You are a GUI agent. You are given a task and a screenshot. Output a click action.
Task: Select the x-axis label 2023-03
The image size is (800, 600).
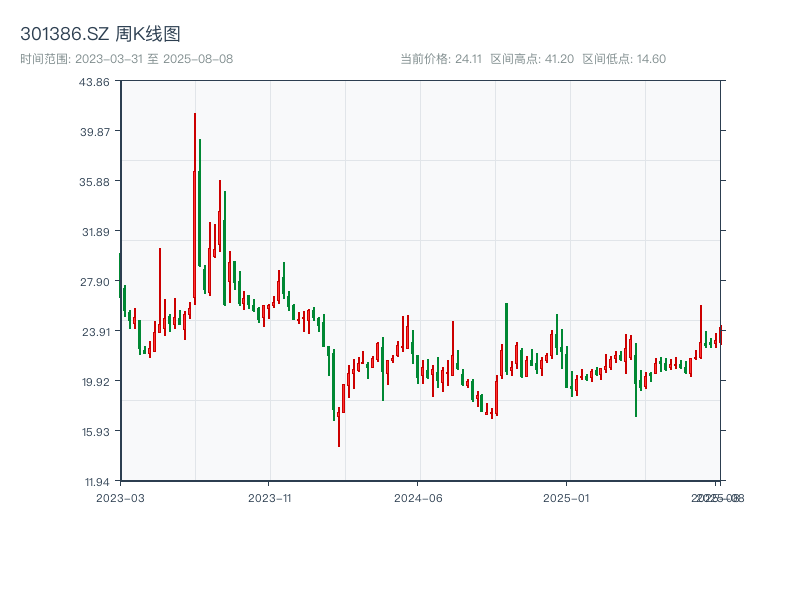pos(120,498)
